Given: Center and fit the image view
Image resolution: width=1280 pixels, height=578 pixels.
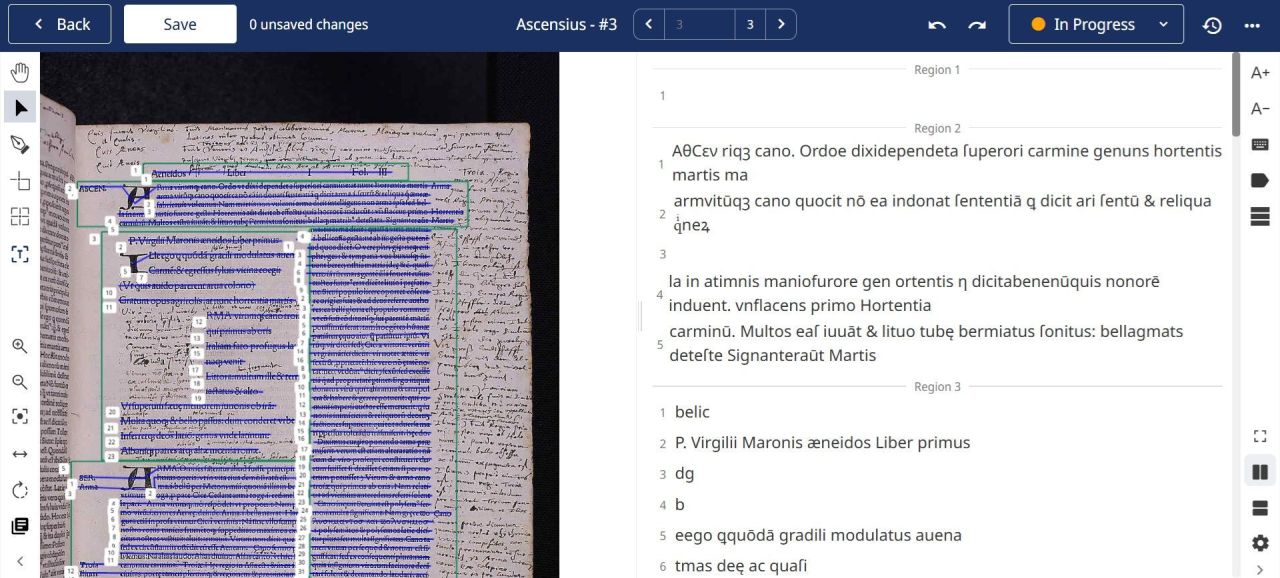Looking at the screenshot, I should pyautogui.click(x=20, y=416).
